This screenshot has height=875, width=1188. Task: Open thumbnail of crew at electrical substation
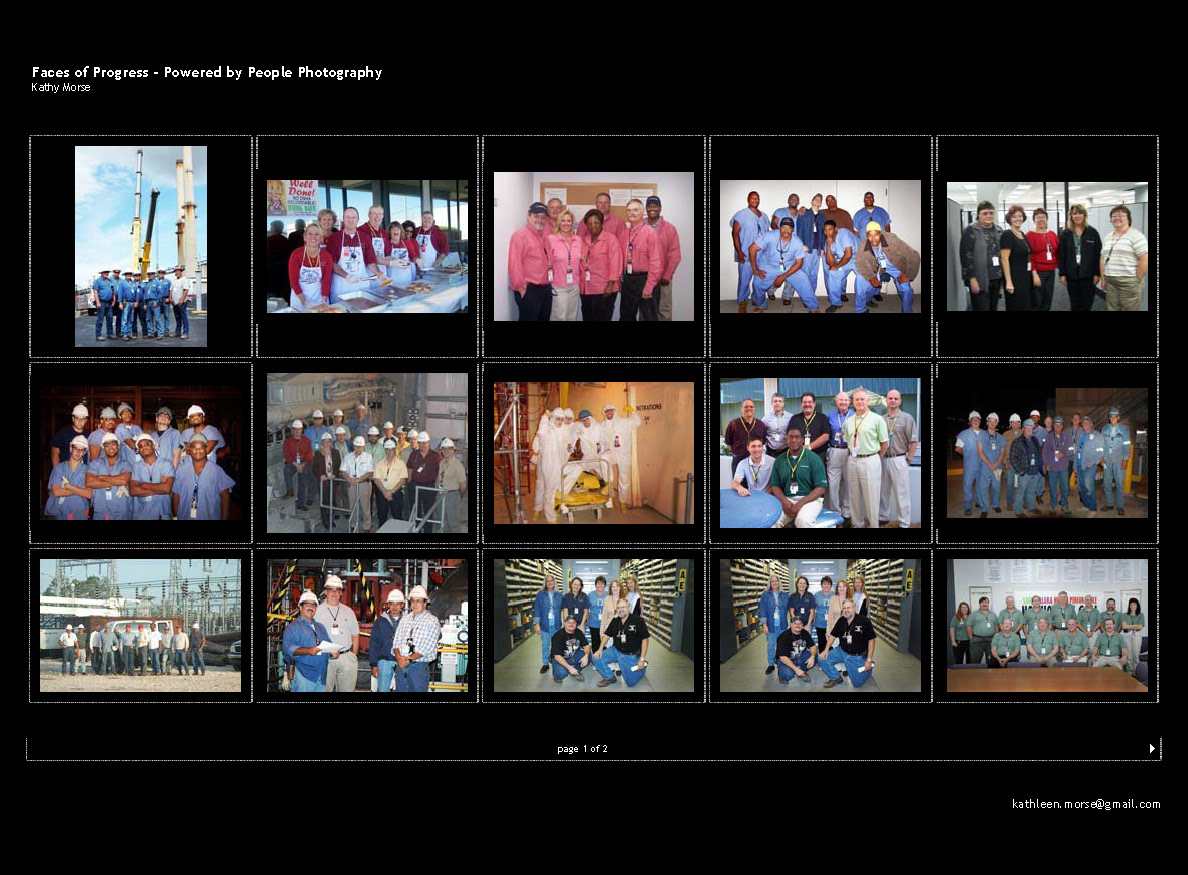coord(141,626)
